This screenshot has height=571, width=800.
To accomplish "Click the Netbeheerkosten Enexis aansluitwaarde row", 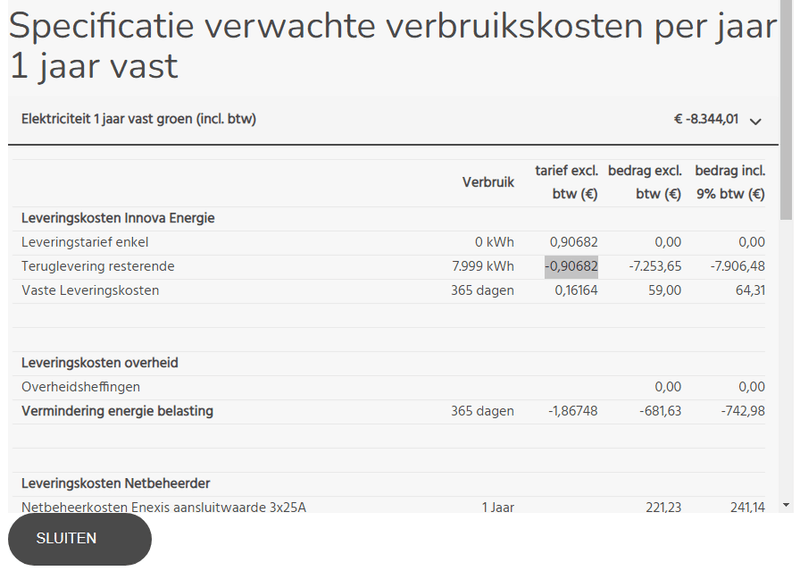I will 163,507.
